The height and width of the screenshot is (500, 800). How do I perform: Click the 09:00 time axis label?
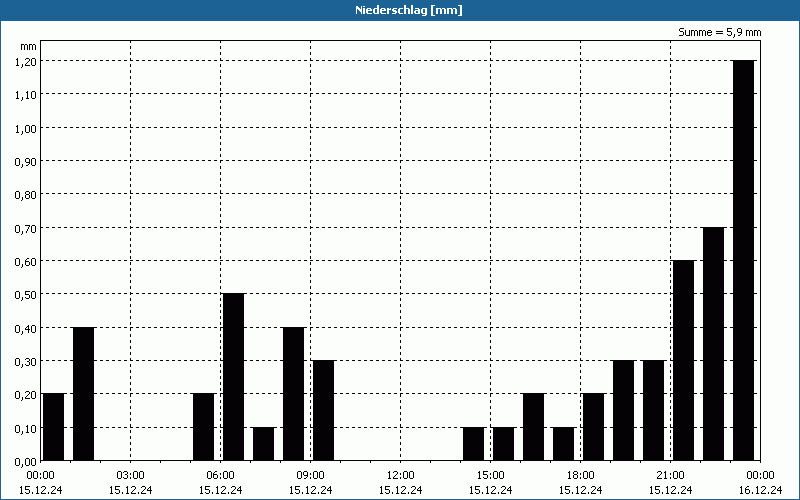coord(310,476)
